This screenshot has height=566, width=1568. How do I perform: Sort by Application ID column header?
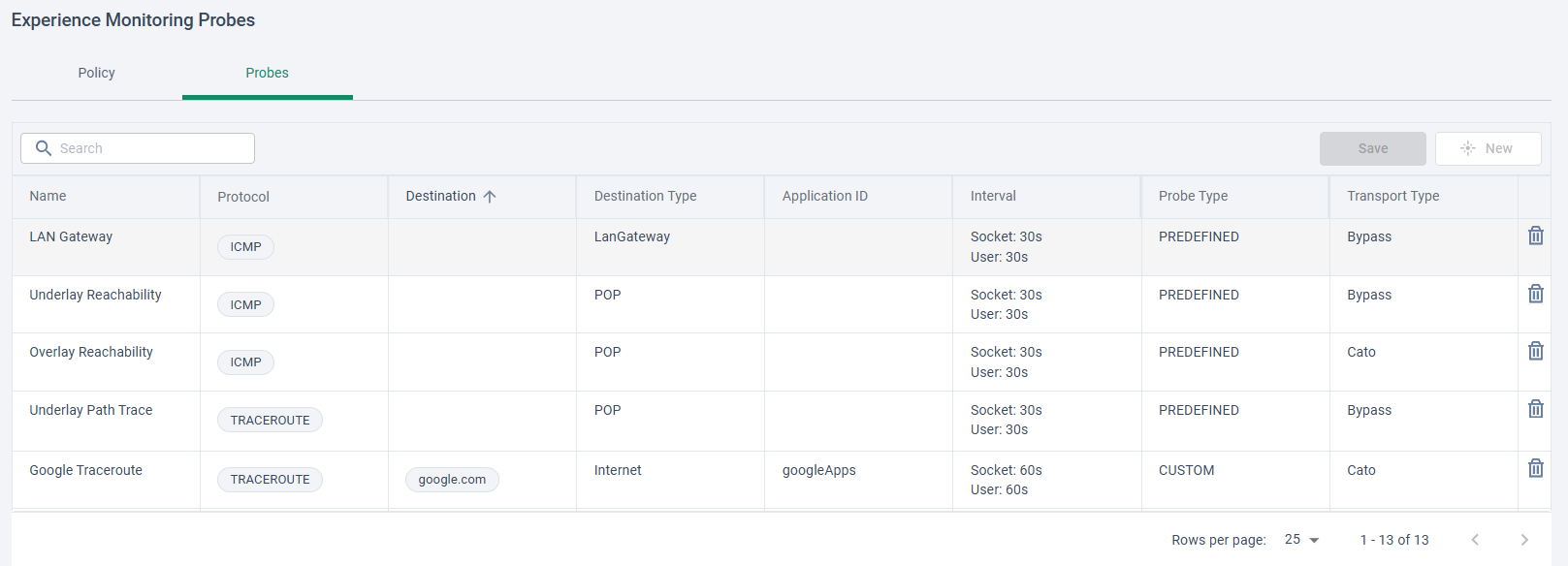pos(825,196)
